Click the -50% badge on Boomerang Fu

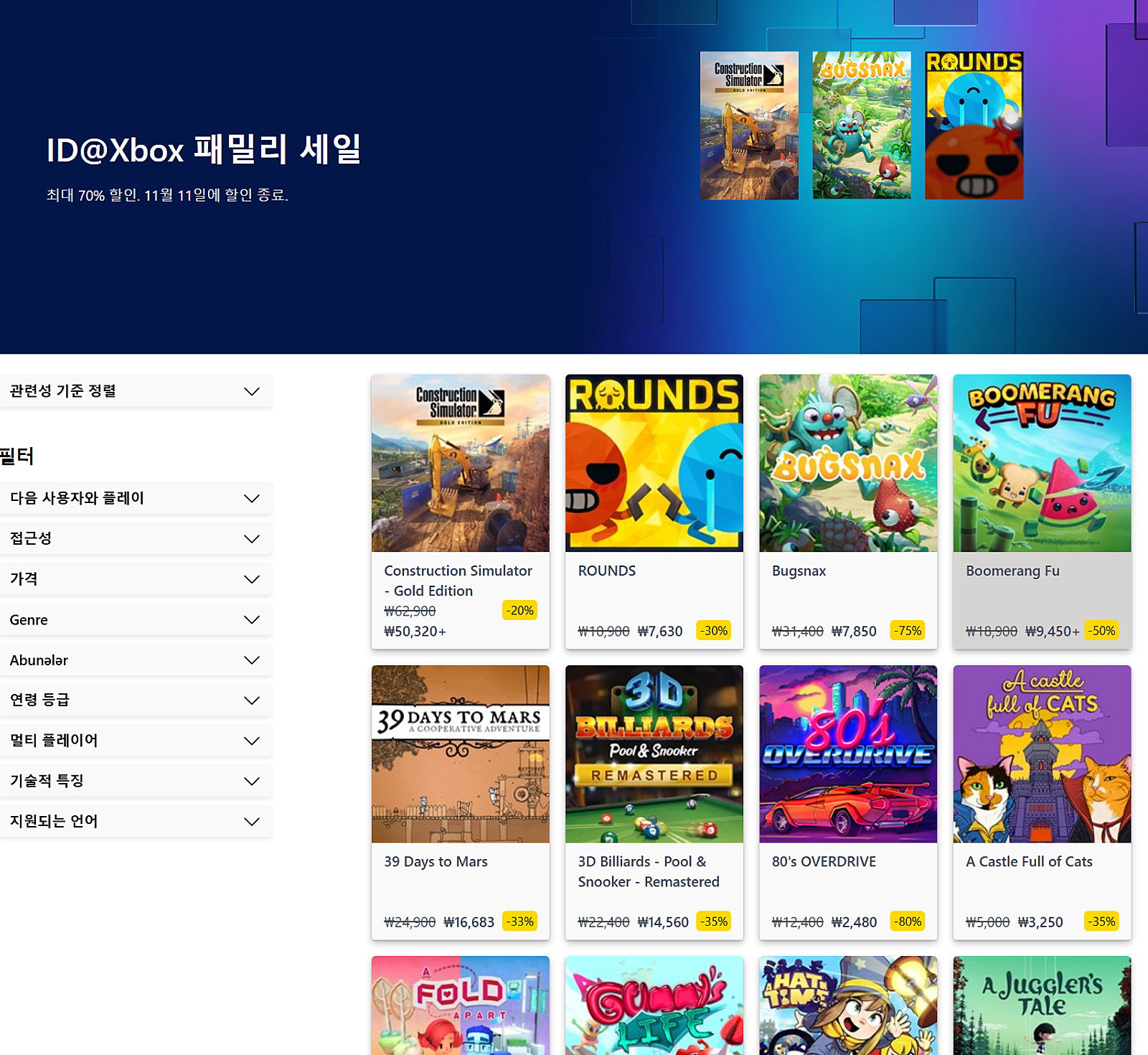coord(1102,631)
